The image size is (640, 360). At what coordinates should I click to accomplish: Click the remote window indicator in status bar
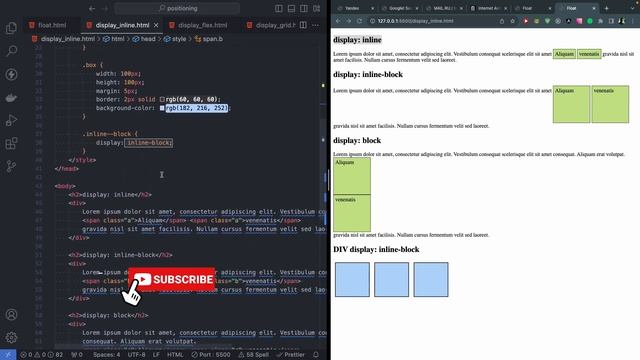pos(8,355)
